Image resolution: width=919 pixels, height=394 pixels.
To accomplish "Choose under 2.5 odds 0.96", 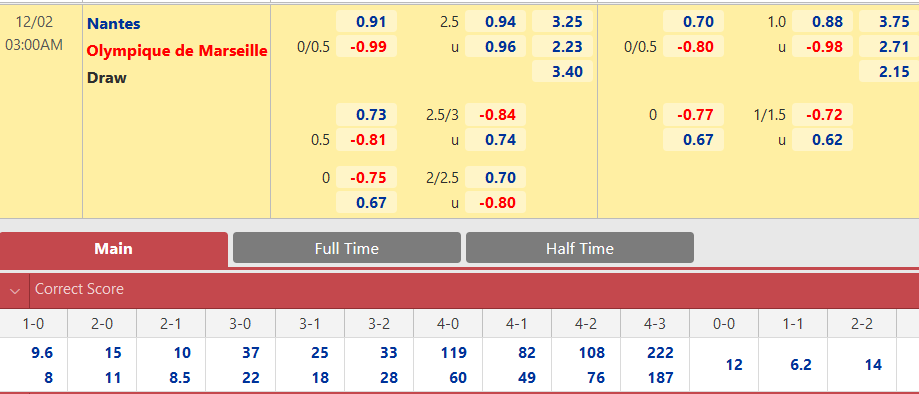I will pyautogui.click(x=496, y=47).
